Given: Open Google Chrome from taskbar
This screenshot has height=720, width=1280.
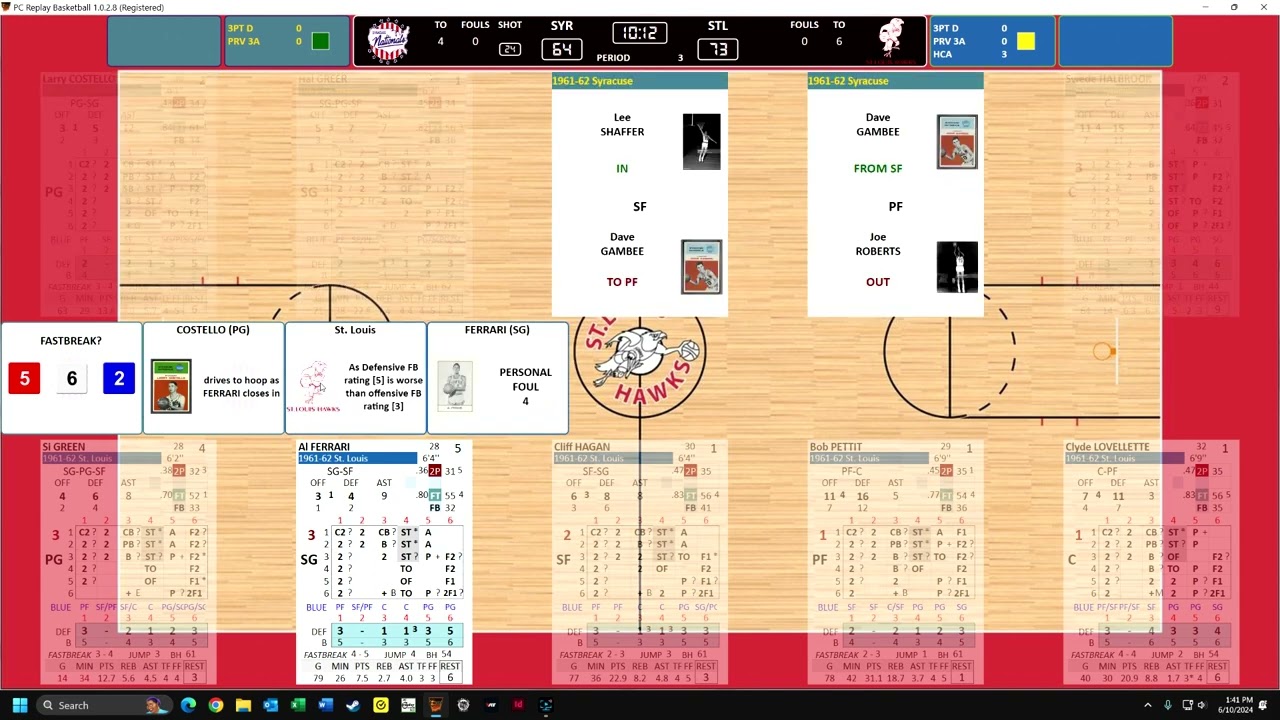Looking at the screenshot, I should [216, 705].
